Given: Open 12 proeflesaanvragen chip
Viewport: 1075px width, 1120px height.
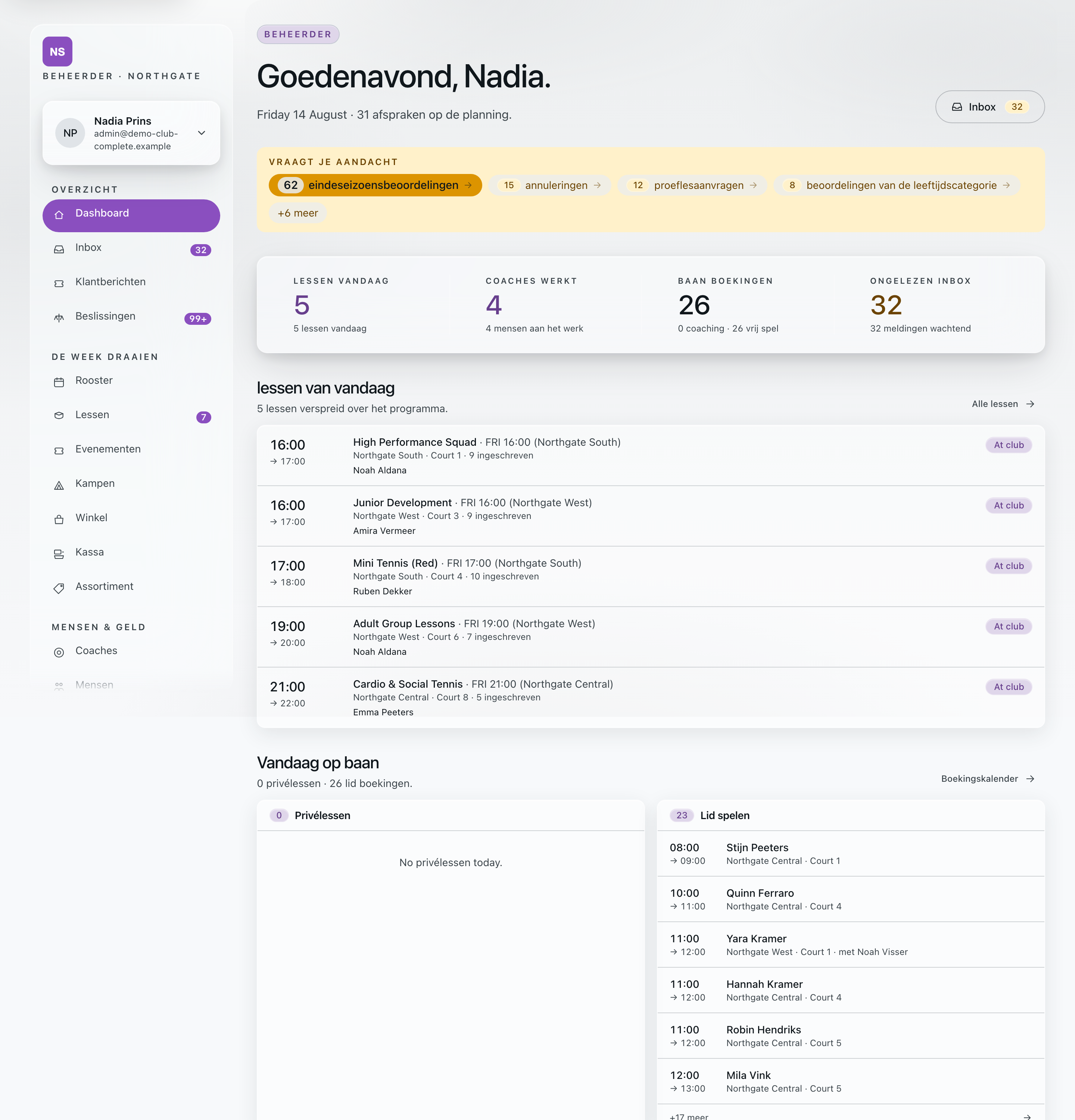Looking at the screenshot, I should pyautogui.click(x=692, y=185).
